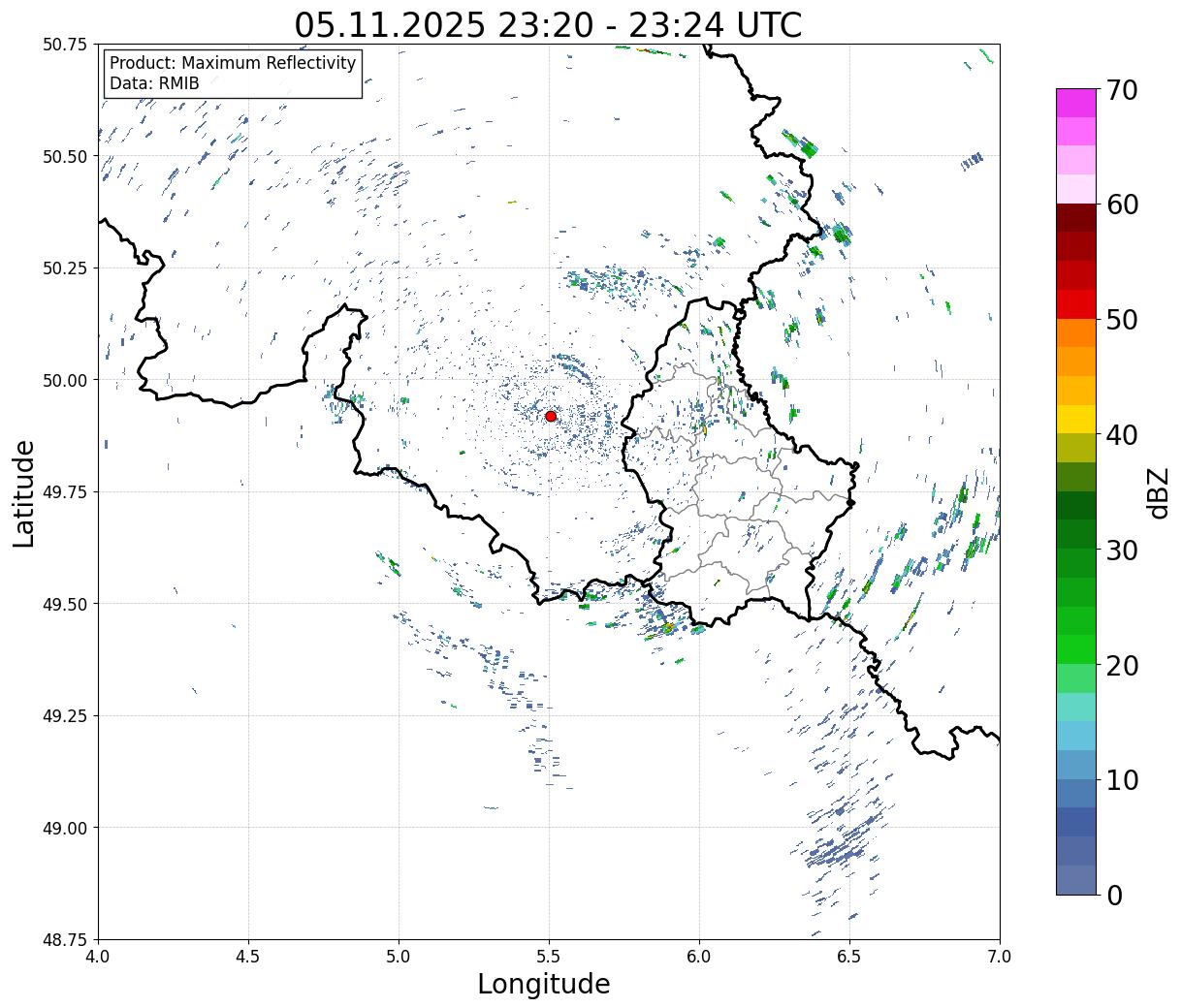Click the 20 colorbar tick label

pos(1121,665)
